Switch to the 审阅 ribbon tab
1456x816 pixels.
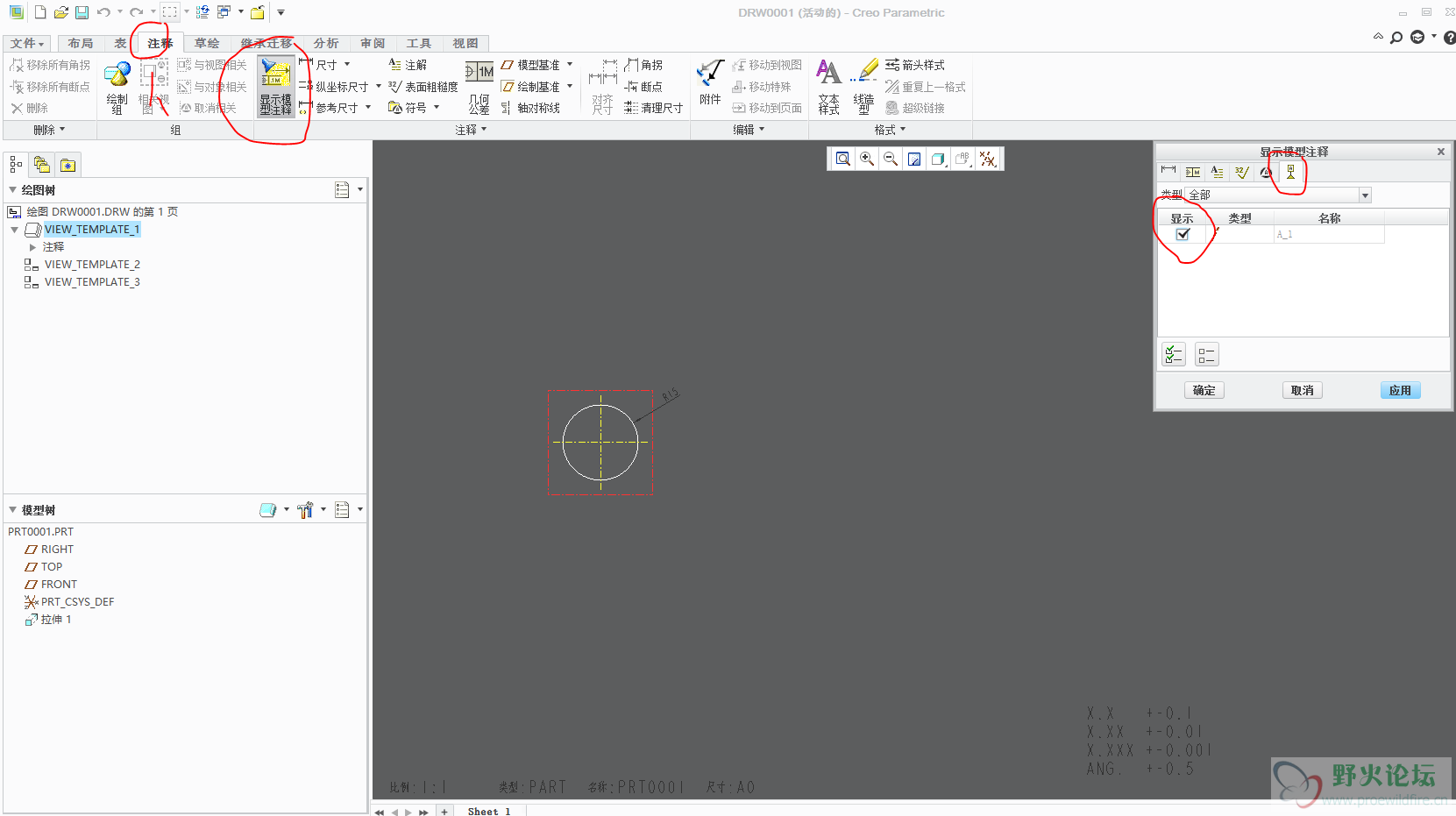373,43
